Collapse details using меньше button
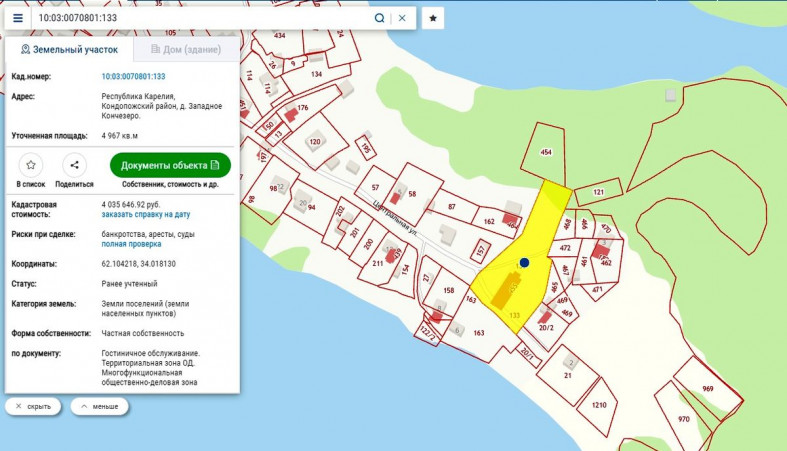 pyautogui.click(x=98, y=407)
